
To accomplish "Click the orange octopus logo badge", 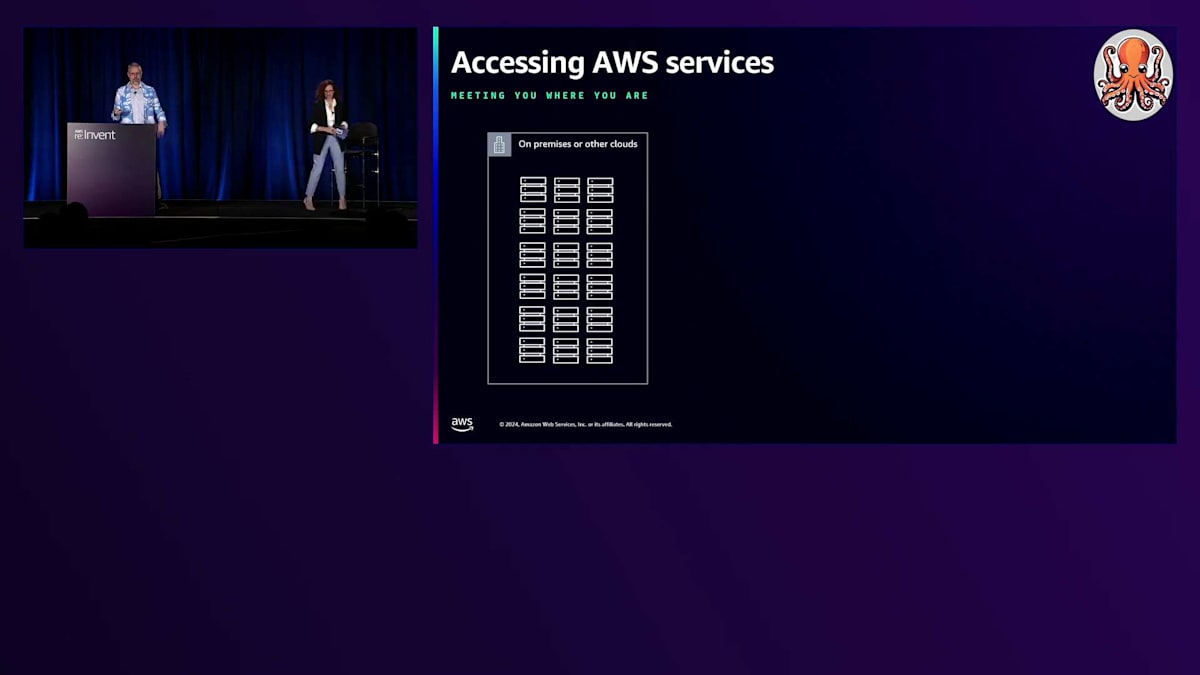I will click(x=1133, y=75).
